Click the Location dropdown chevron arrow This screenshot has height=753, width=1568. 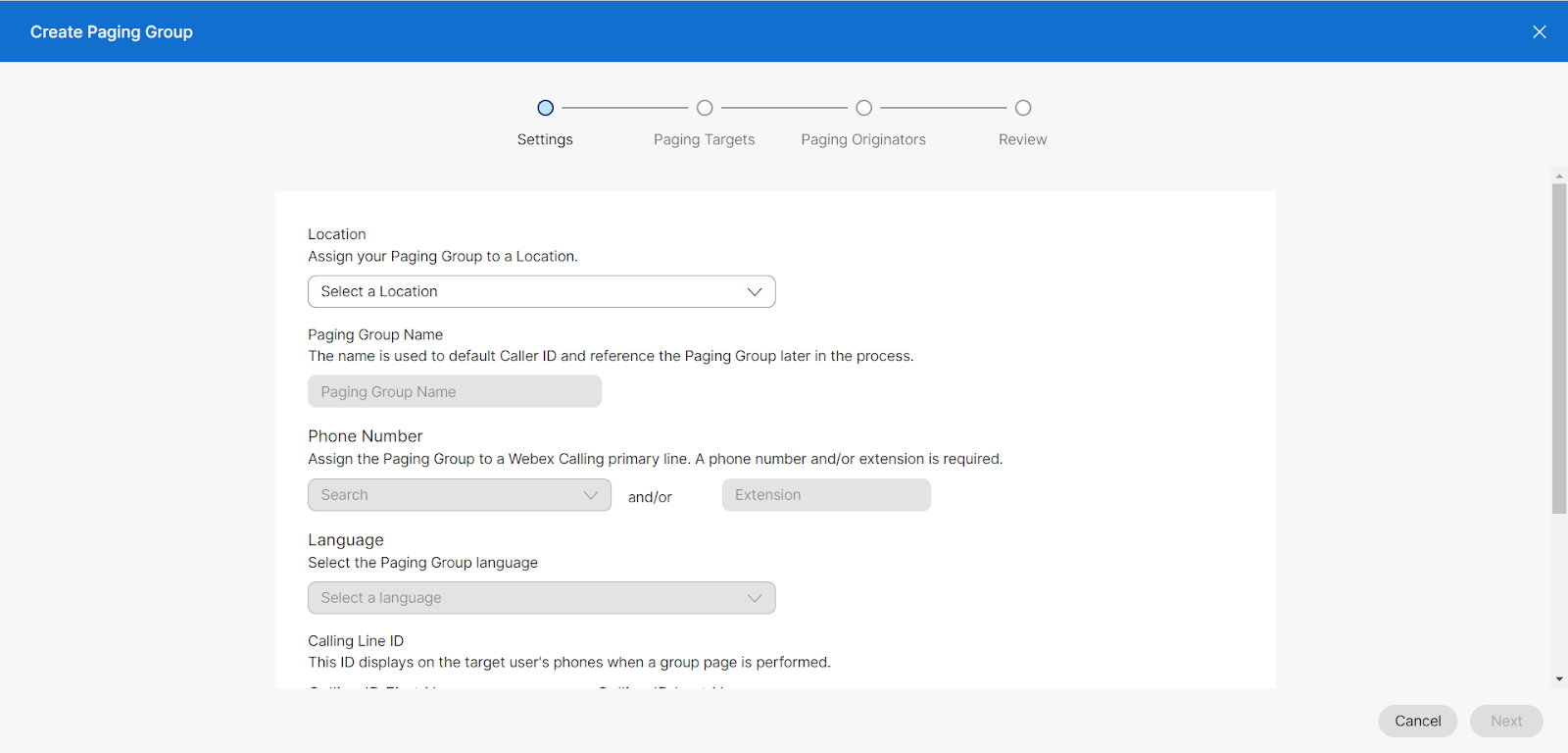[x=755, y=292]
